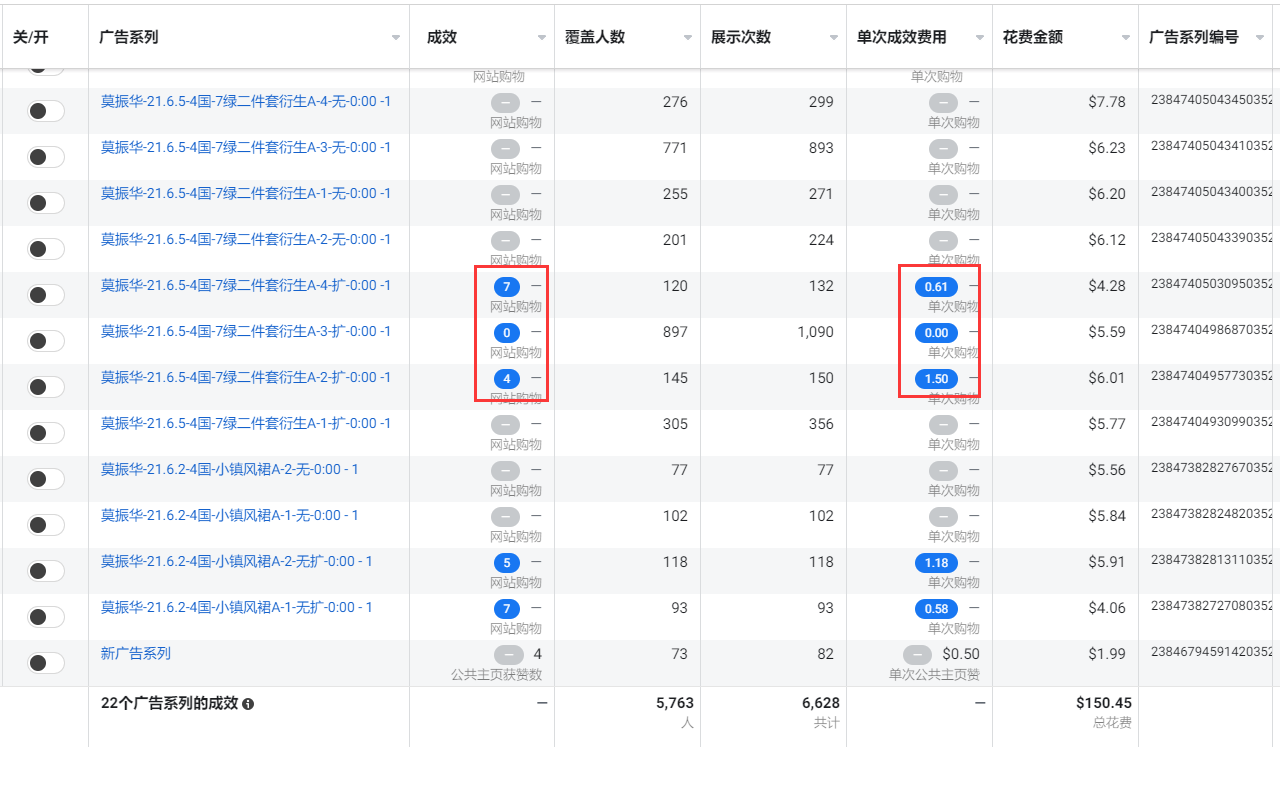This screenshot has height=800, width=1280.
Task: Open dropdown arrow of 单次成效费用 column
Action: point(980,38)
